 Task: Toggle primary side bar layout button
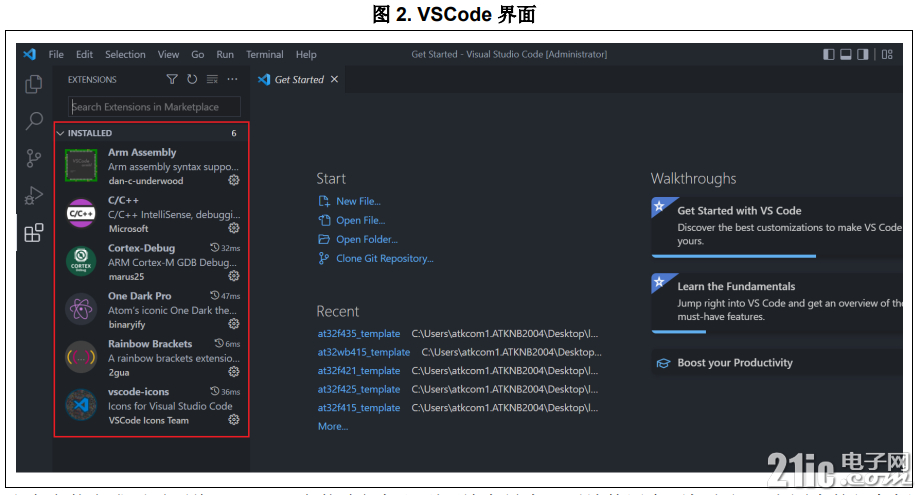pos(828,55)
